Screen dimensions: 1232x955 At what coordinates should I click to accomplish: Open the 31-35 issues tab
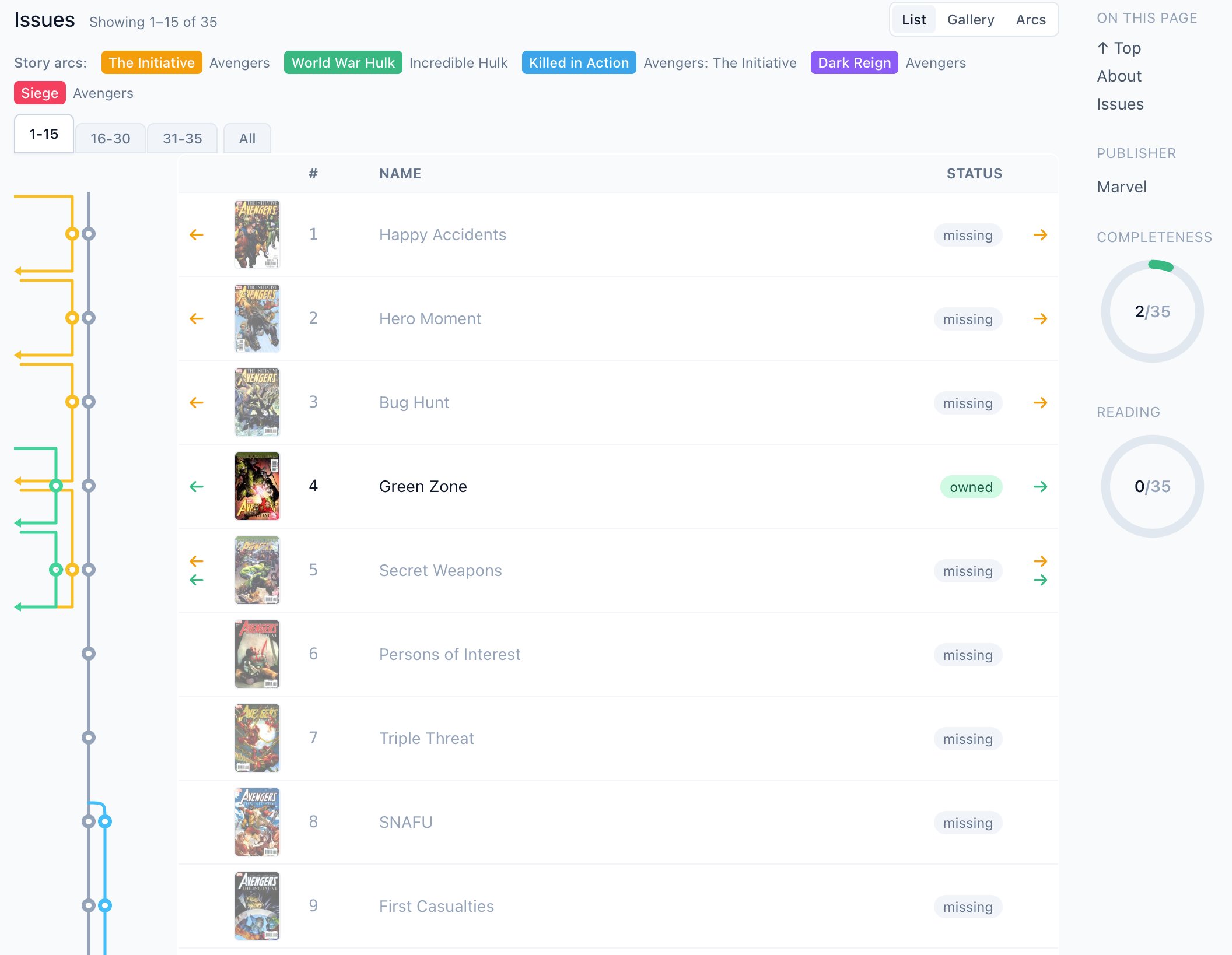click(x=182, y=139)
